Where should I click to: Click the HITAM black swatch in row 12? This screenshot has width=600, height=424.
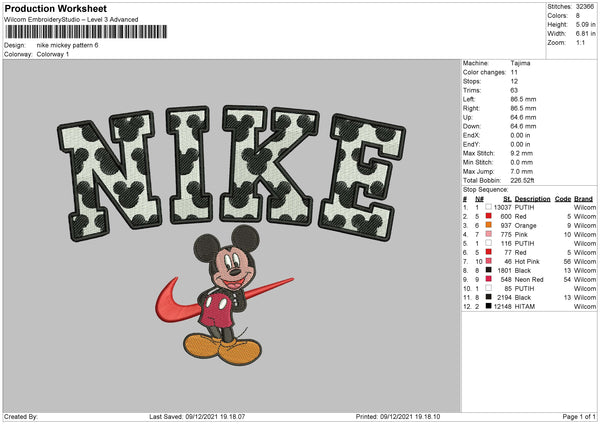tap(489, 306)
